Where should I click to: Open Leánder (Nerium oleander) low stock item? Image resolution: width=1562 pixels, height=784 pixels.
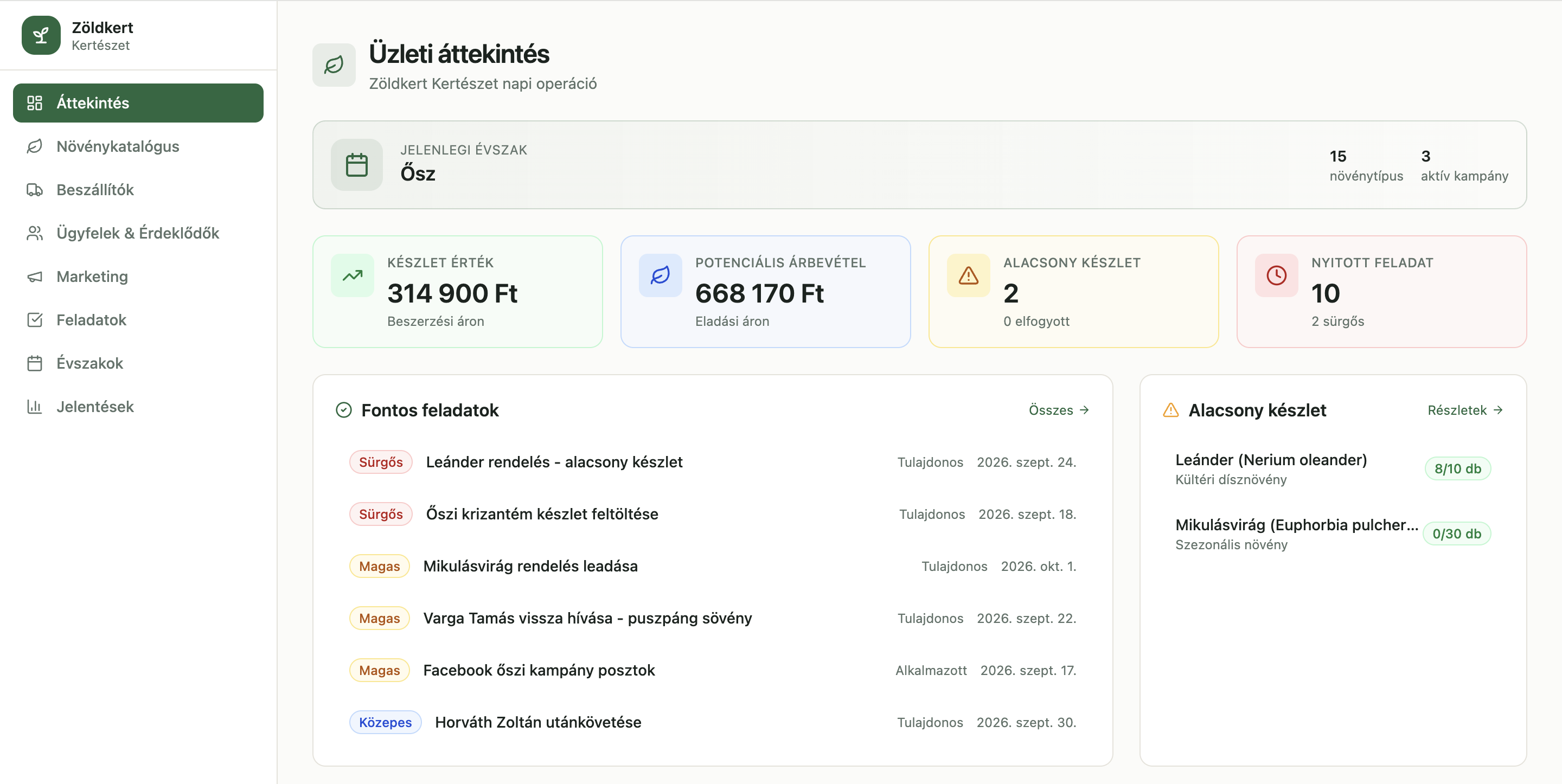[1333, 470]
